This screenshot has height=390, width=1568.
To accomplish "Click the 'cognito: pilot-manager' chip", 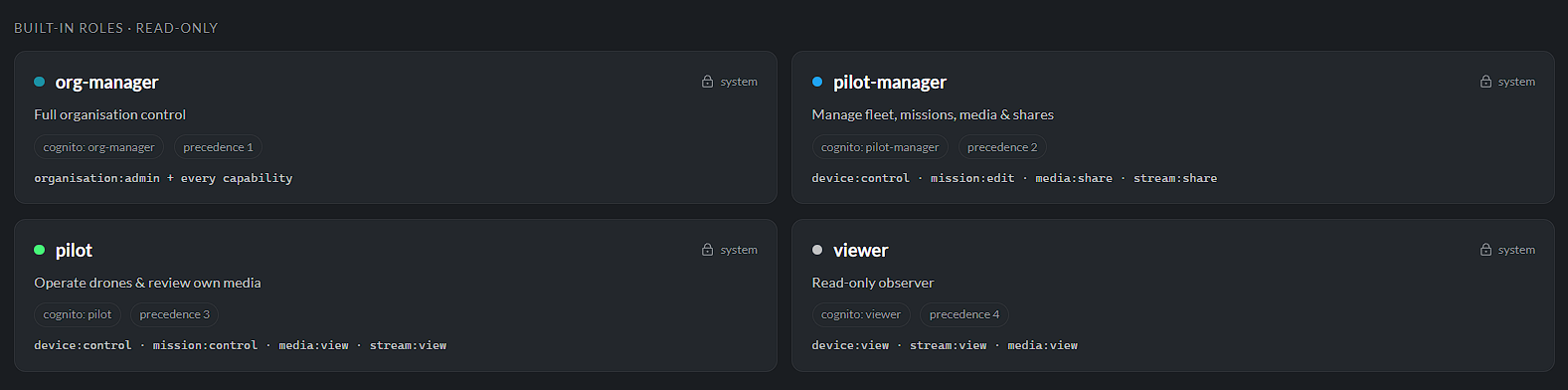I will (880, 147).
